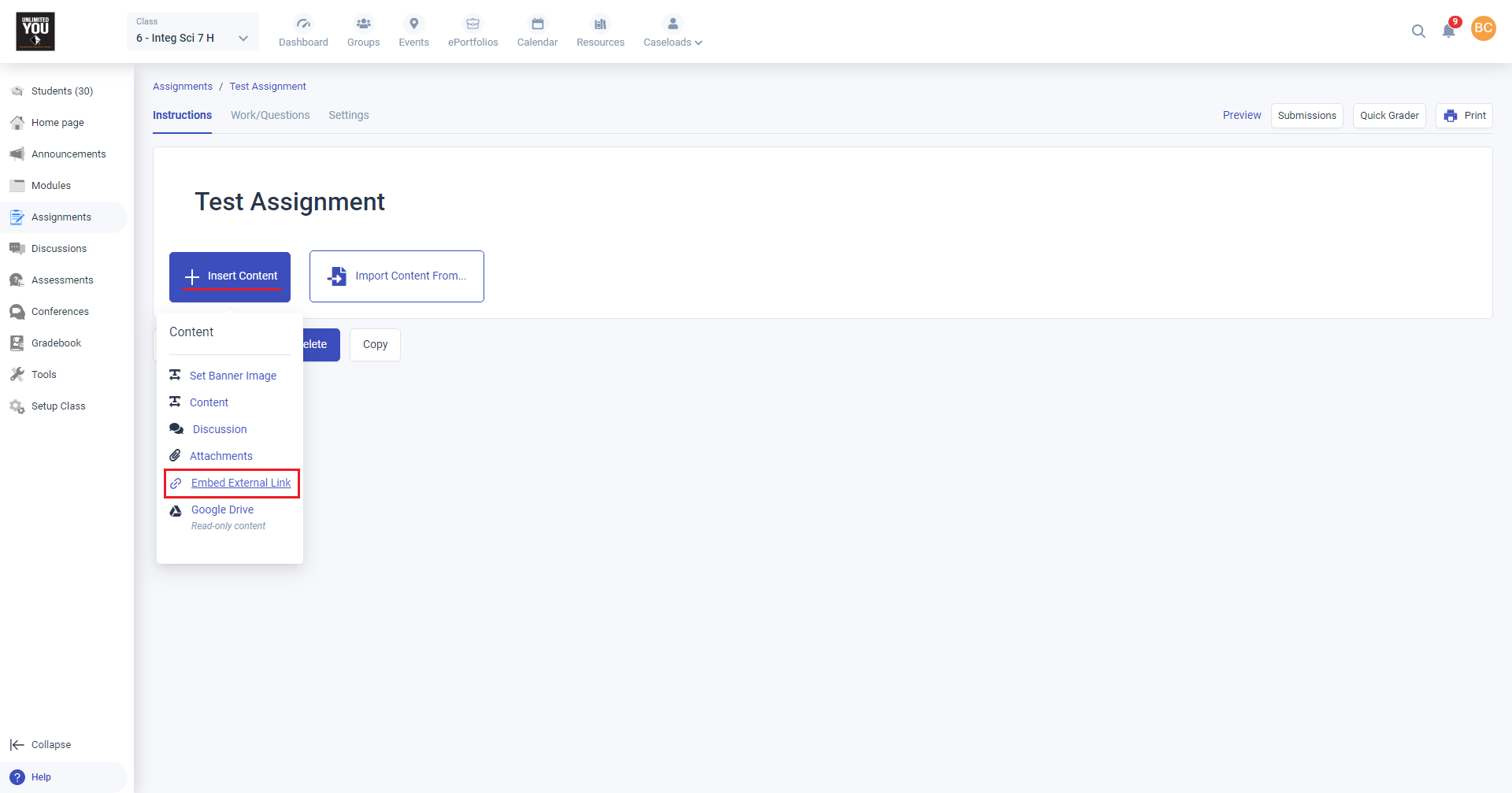Open the Resources books icon
Screen dimensions: 1512x793
pos(600,24)
